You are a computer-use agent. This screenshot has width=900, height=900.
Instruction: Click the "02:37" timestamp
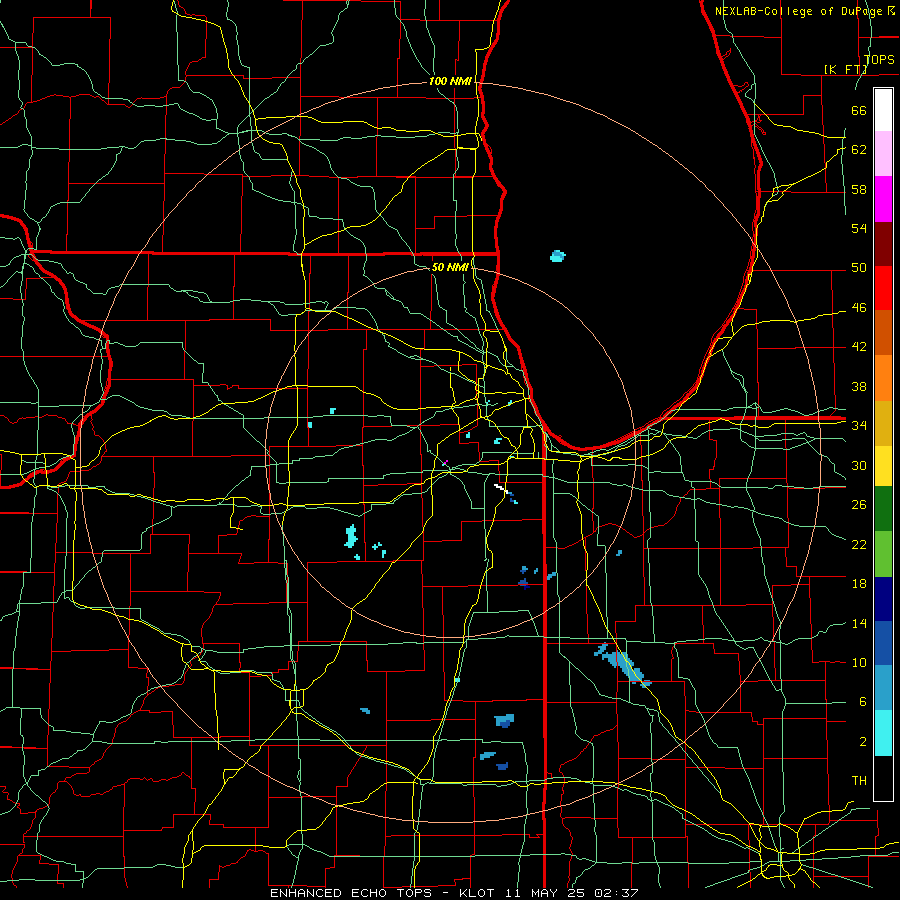[616, 893]
